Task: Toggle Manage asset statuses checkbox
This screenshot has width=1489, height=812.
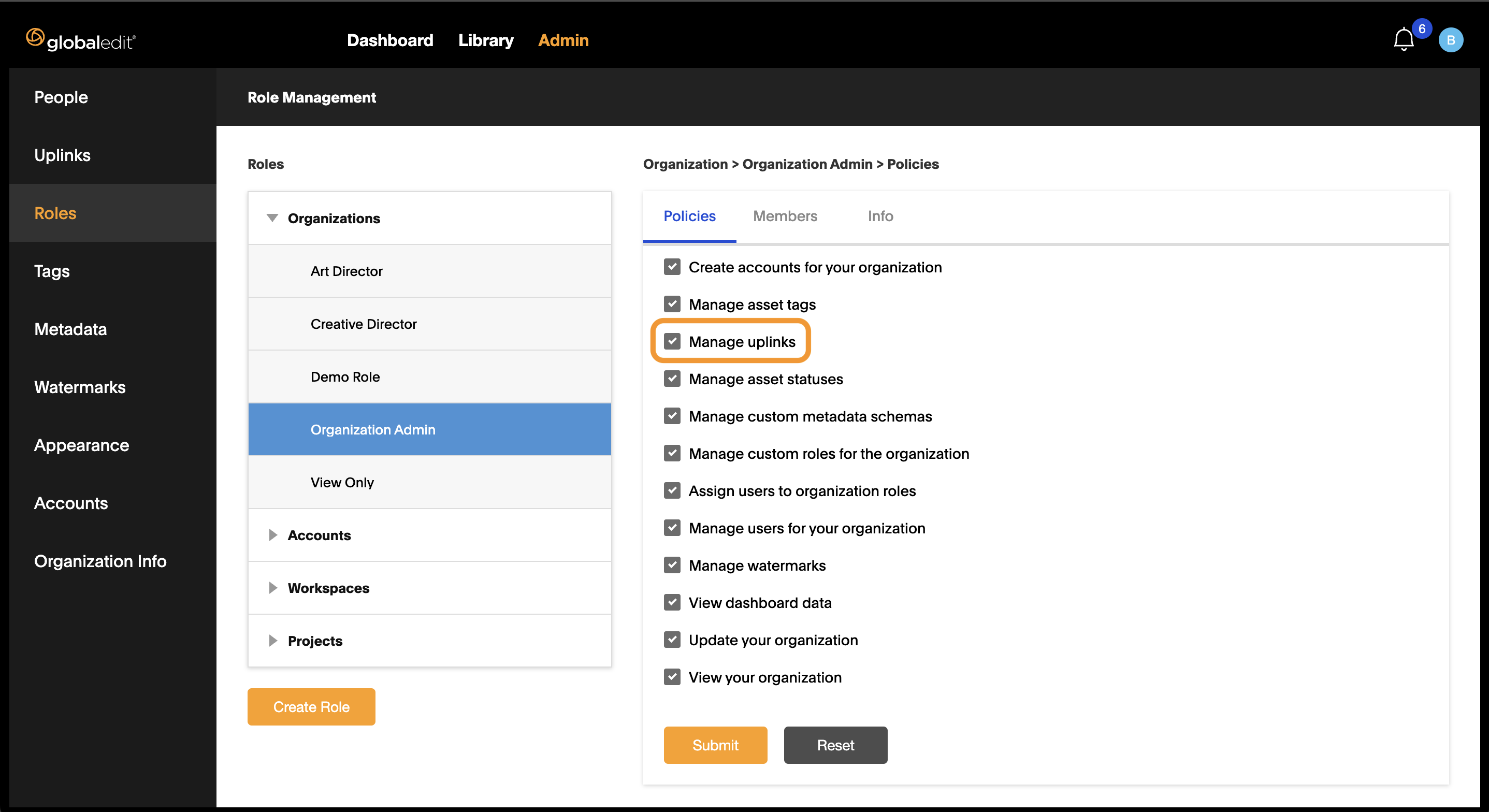Action: 672,379
